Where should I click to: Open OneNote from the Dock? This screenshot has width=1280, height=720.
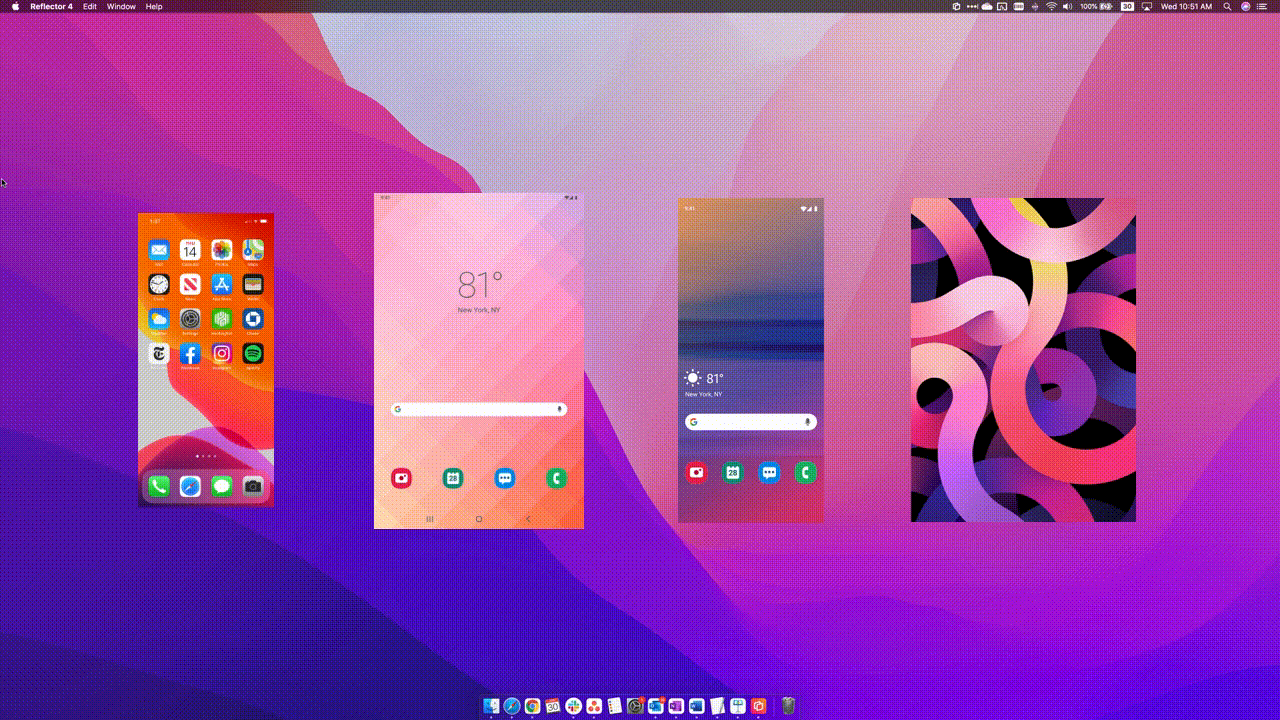coord(676,706)
